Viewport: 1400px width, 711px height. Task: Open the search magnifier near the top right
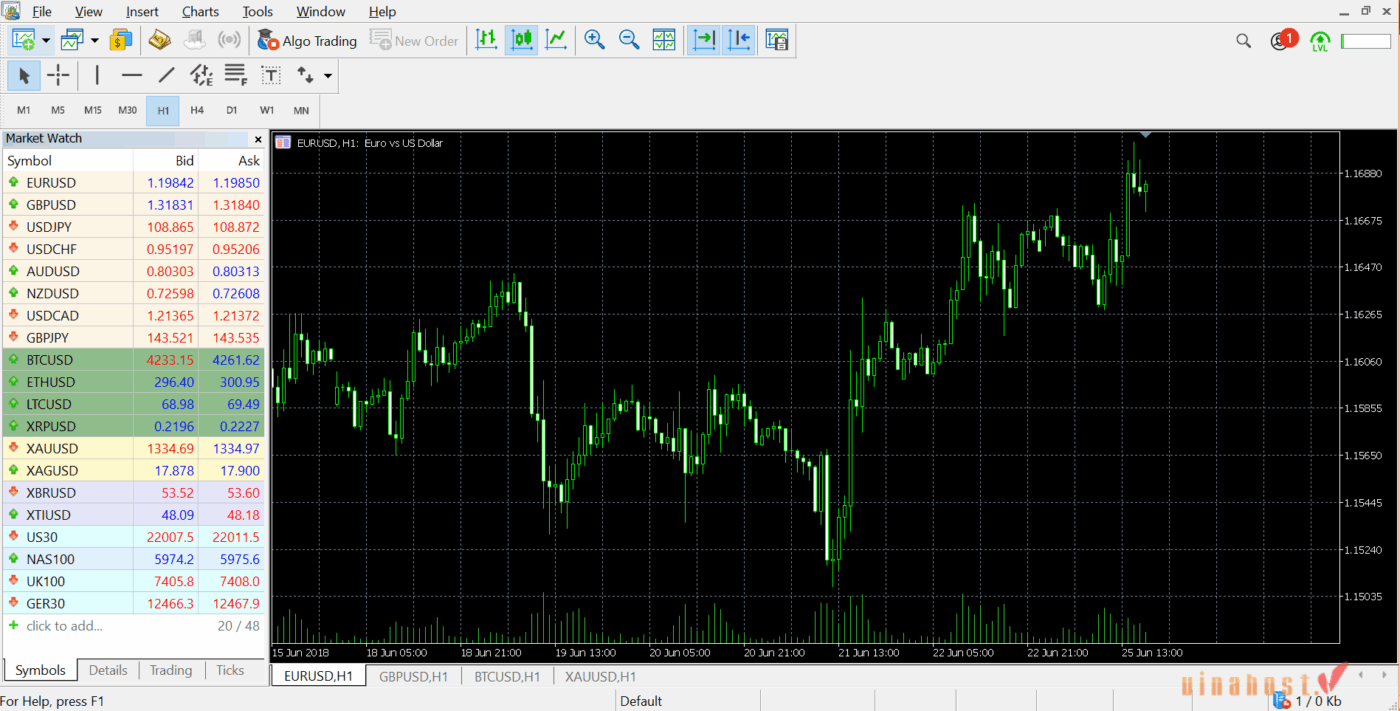coord(1243,41)
